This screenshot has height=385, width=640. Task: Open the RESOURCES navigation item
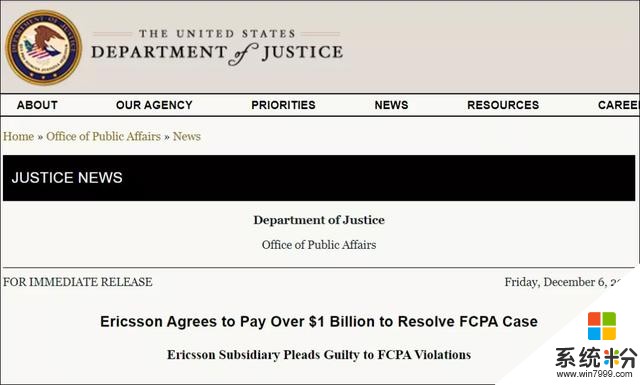click(x=503, y=105)
